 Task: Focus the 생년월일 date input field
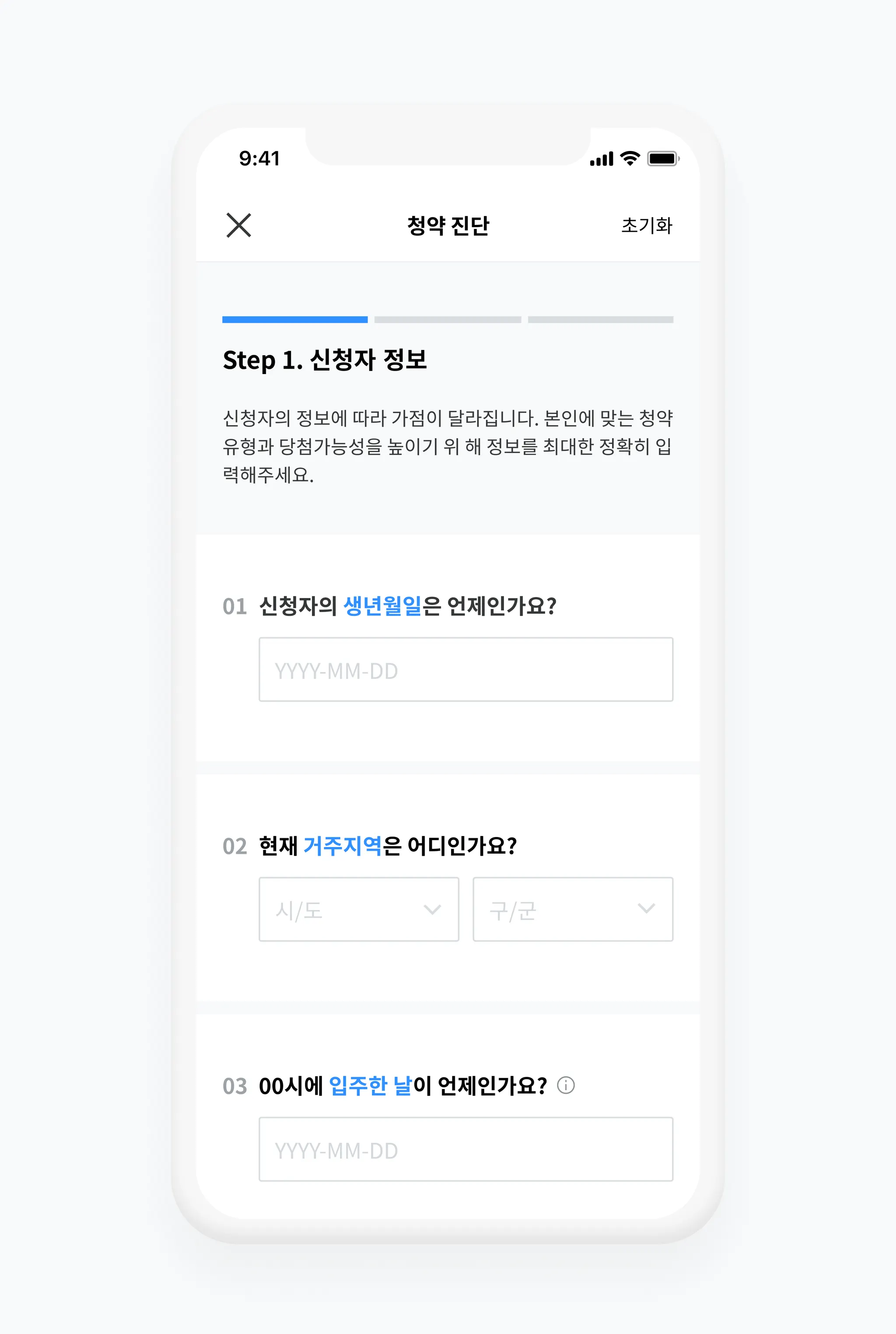tap(465, 669)
